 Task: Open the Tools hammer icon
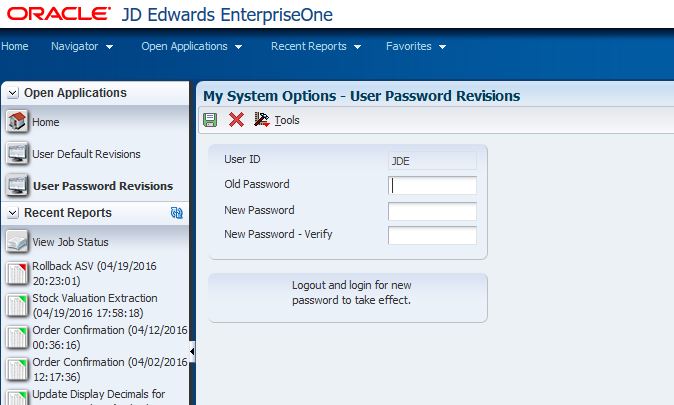(x=261, y=120)
